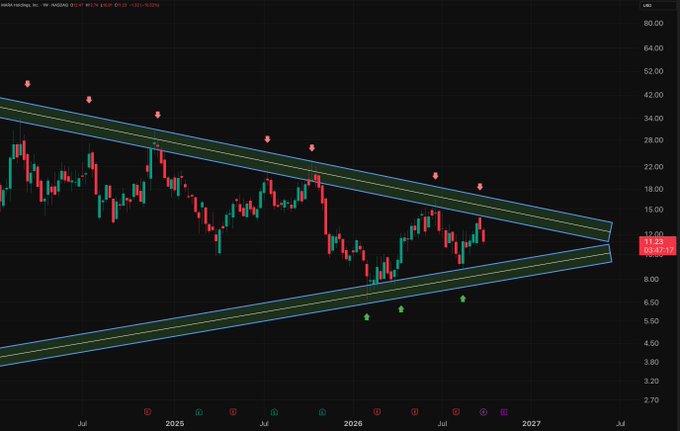Click the 64.00 price axis label
Image resolution: width=680 pixels, height=431 pixels.
tap(654, 48)
